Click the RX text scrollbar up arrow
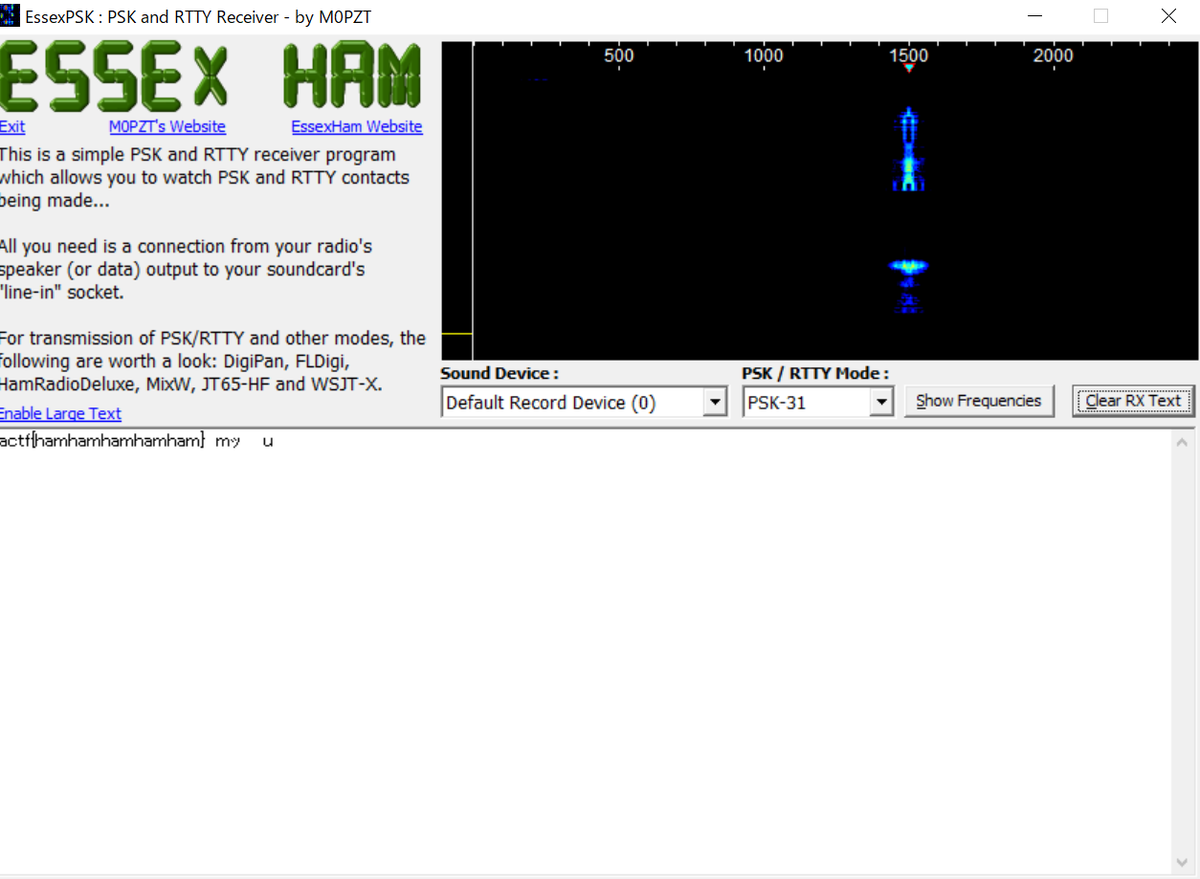Screen dimensions: 1200x879 [1183, 443]
